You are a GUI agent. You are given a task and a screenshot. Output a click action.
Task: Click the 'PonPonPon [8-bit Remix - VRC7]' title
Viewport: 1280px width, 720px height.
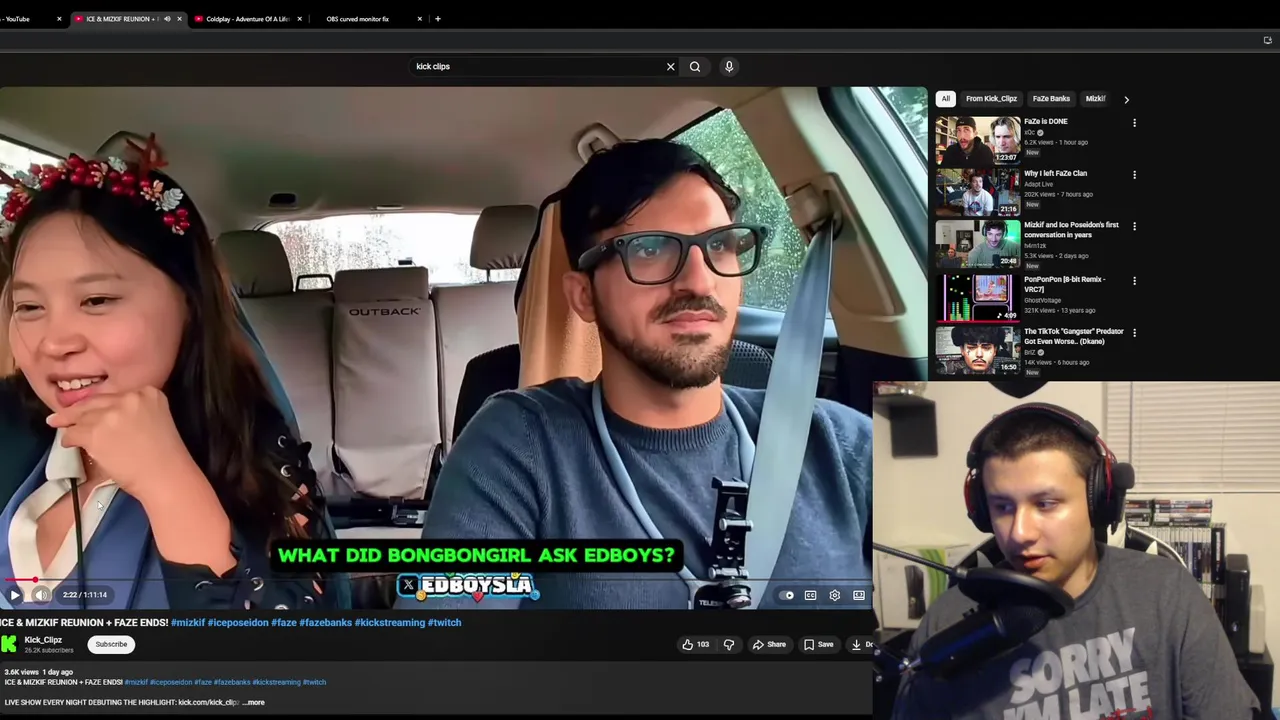coord(1064,284)
